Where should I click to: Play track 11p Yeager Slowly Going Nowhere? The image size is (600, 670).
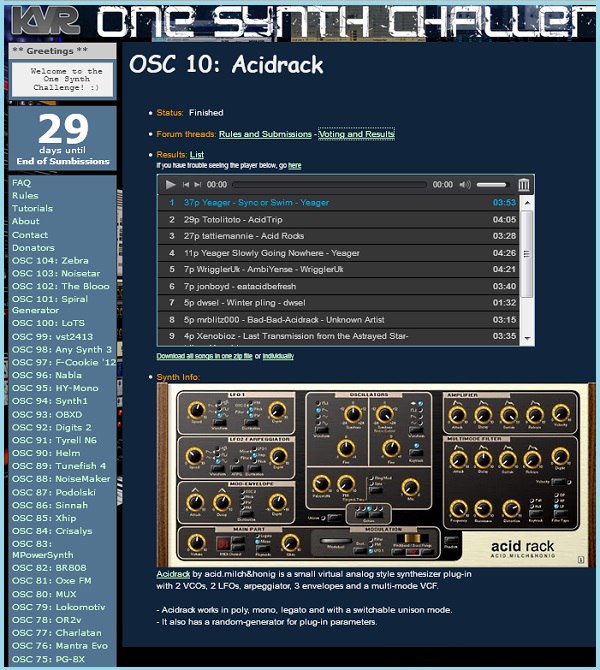(338, 253)
